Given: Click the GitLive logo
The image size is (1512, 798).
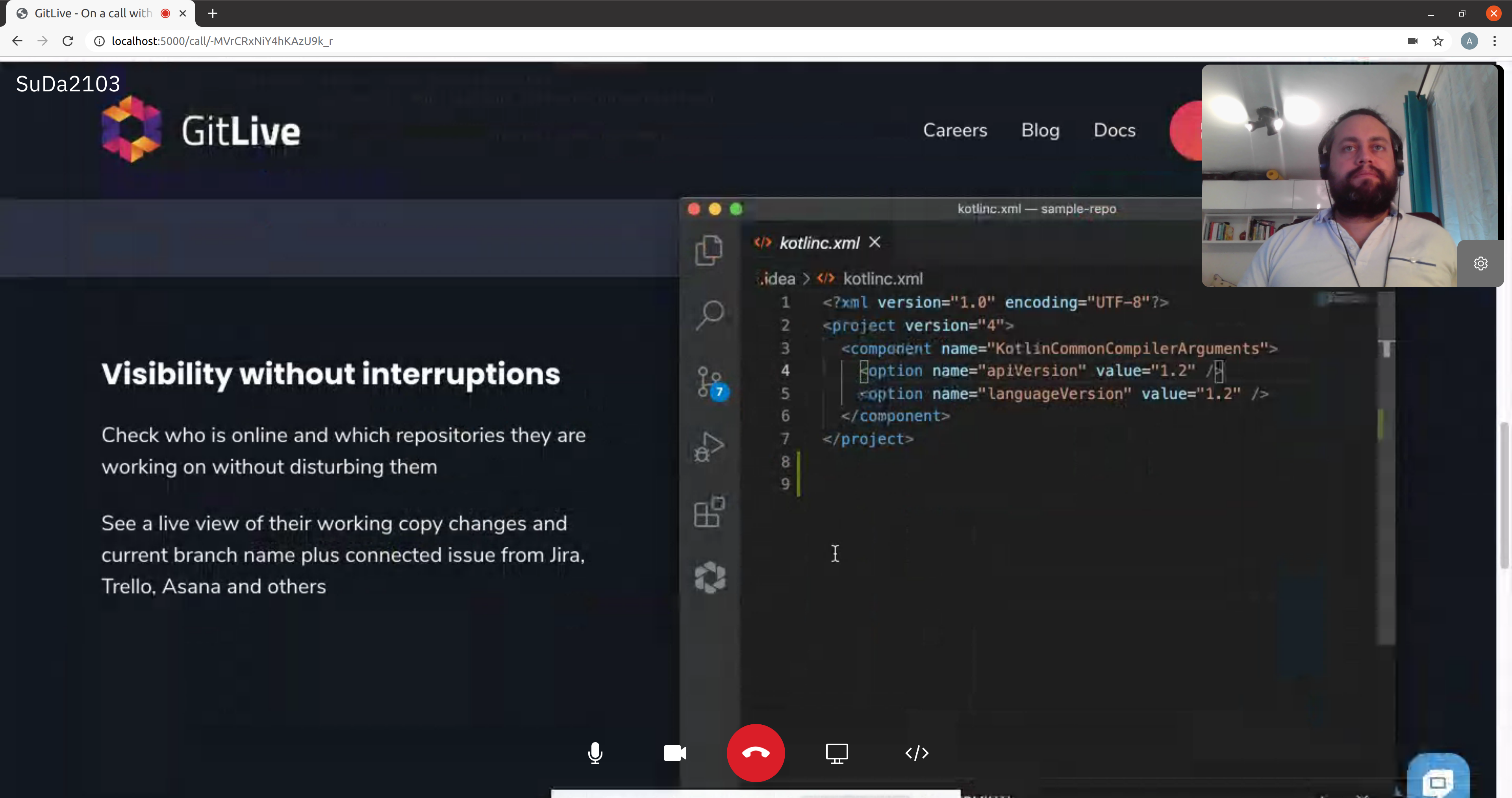Looking at the screenshot, I should 200,130.
